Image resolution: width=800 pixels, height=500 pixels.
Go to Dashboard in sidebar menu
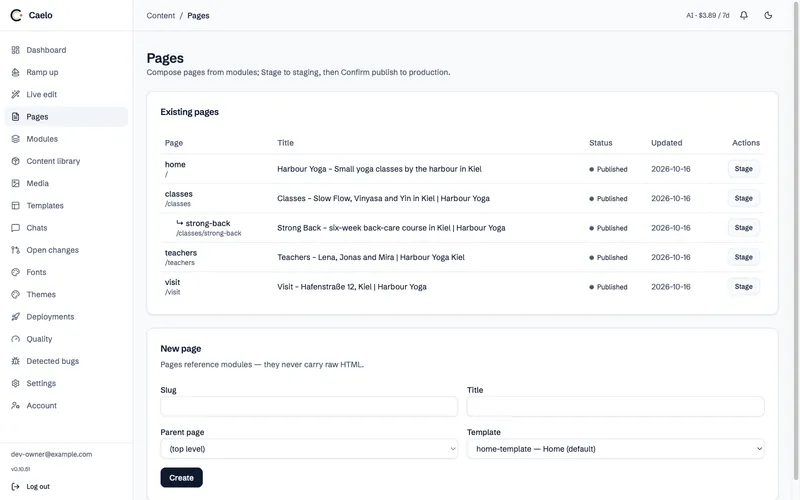(66, 50)
